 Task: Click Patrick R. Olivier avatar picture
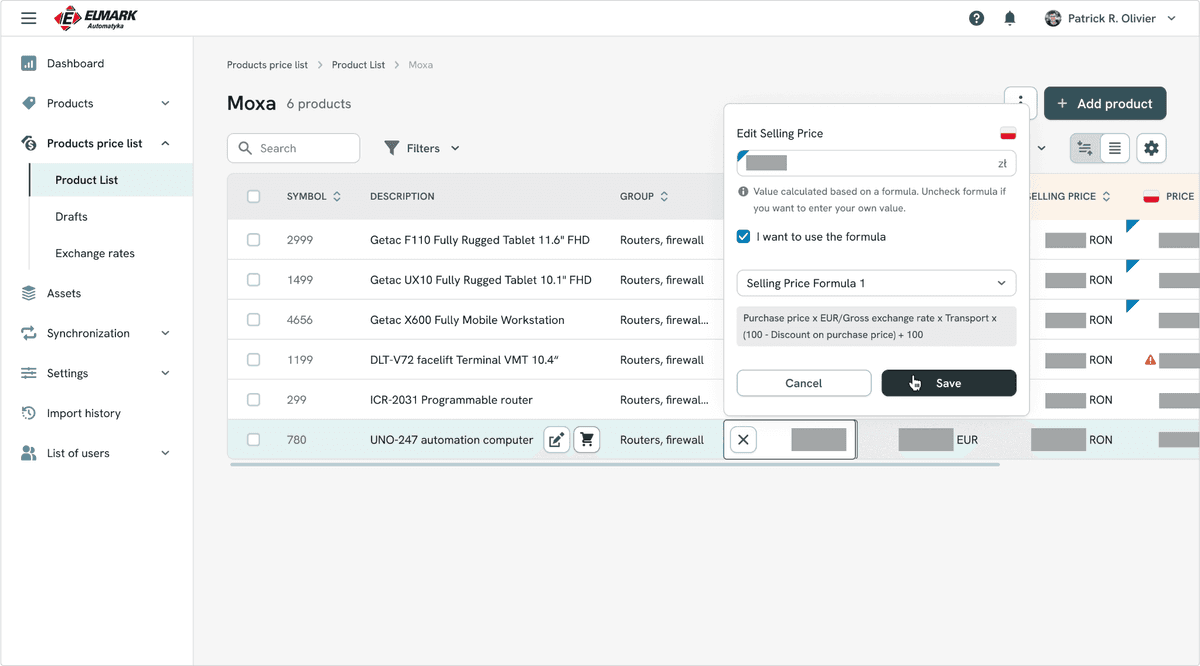pos(1053,18)
